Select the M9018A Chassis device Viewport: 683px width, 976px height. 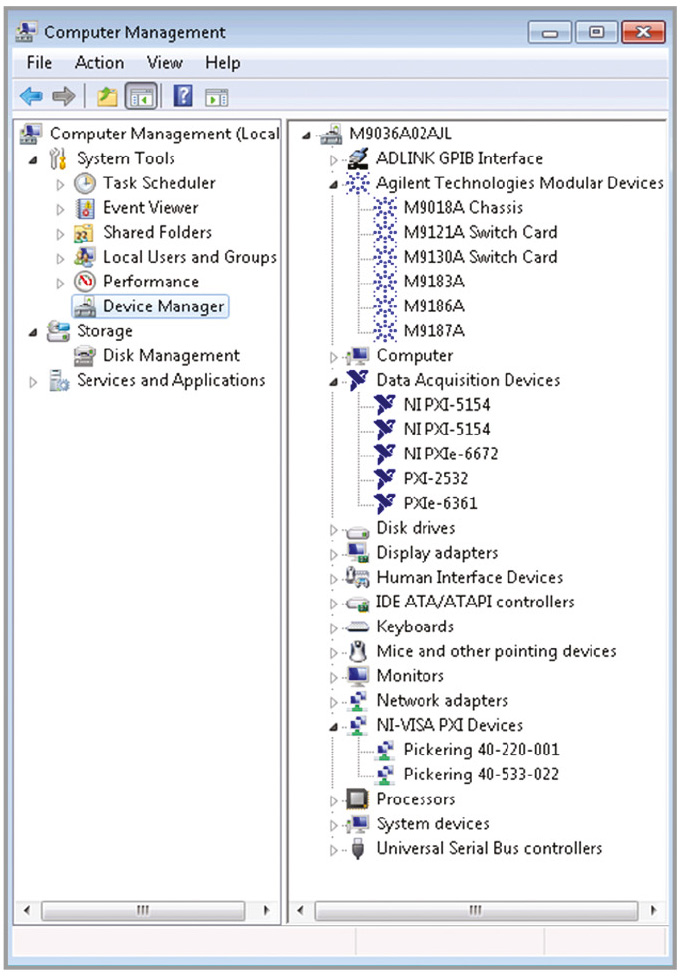tap(462, 208)
